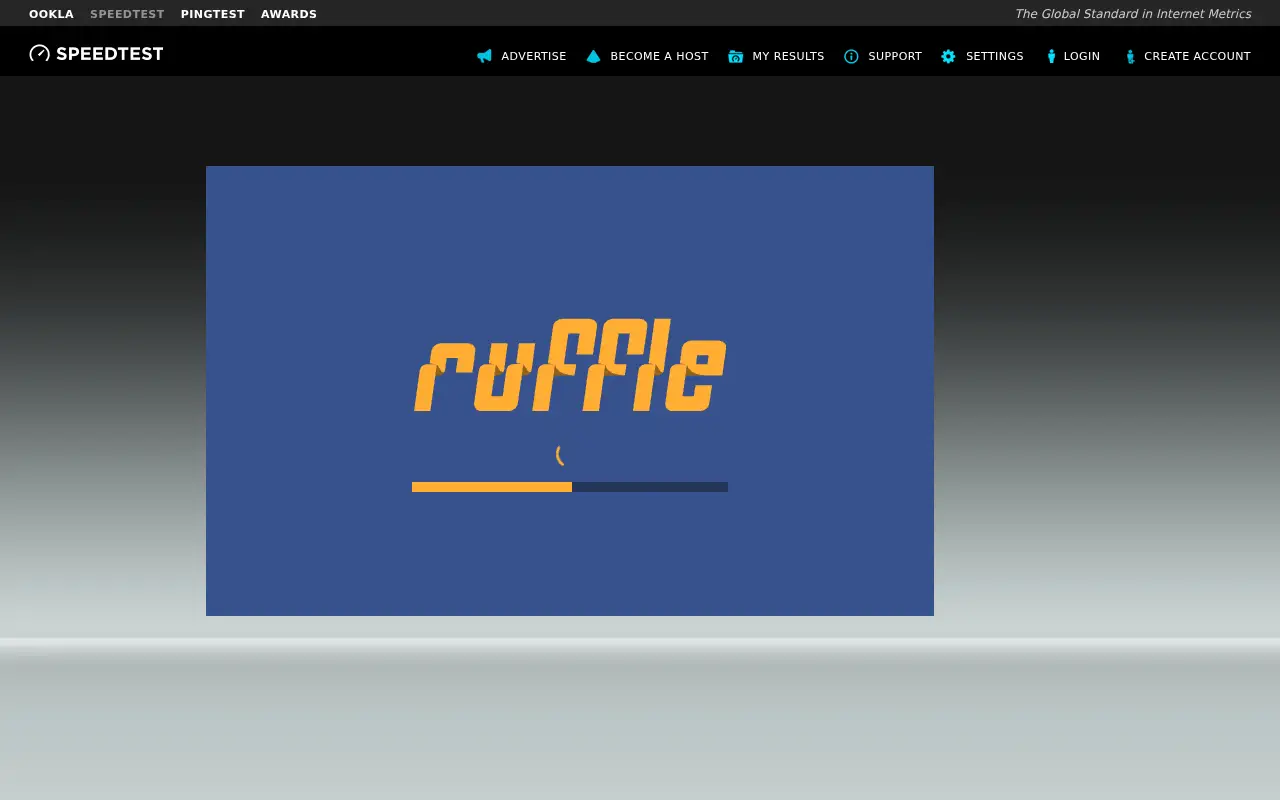Screen dimensions: 1280x800
Task: Click the SPEEDTEST logo text
Action: tap(110, 54)
